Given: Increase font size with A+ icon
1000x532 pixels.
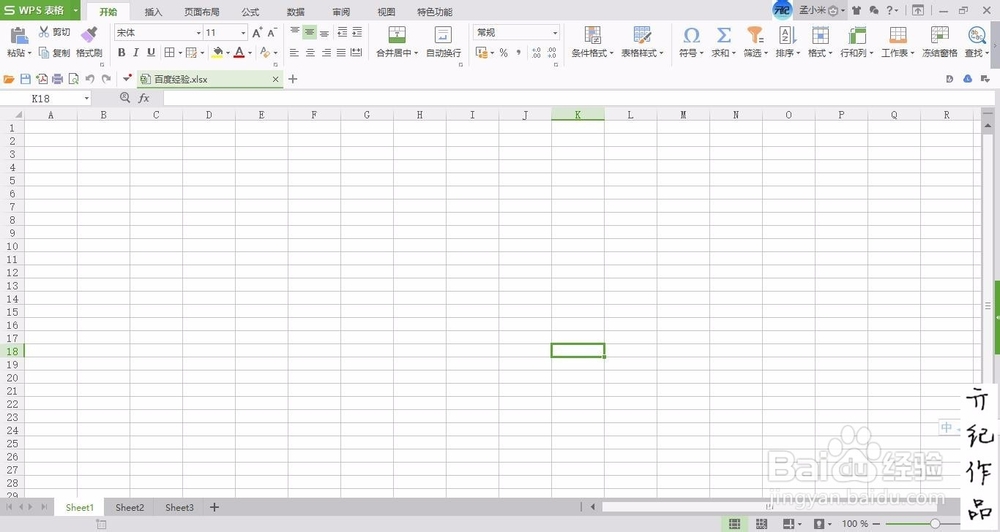Looking at the screenshot, I should [x=257, y=33].
